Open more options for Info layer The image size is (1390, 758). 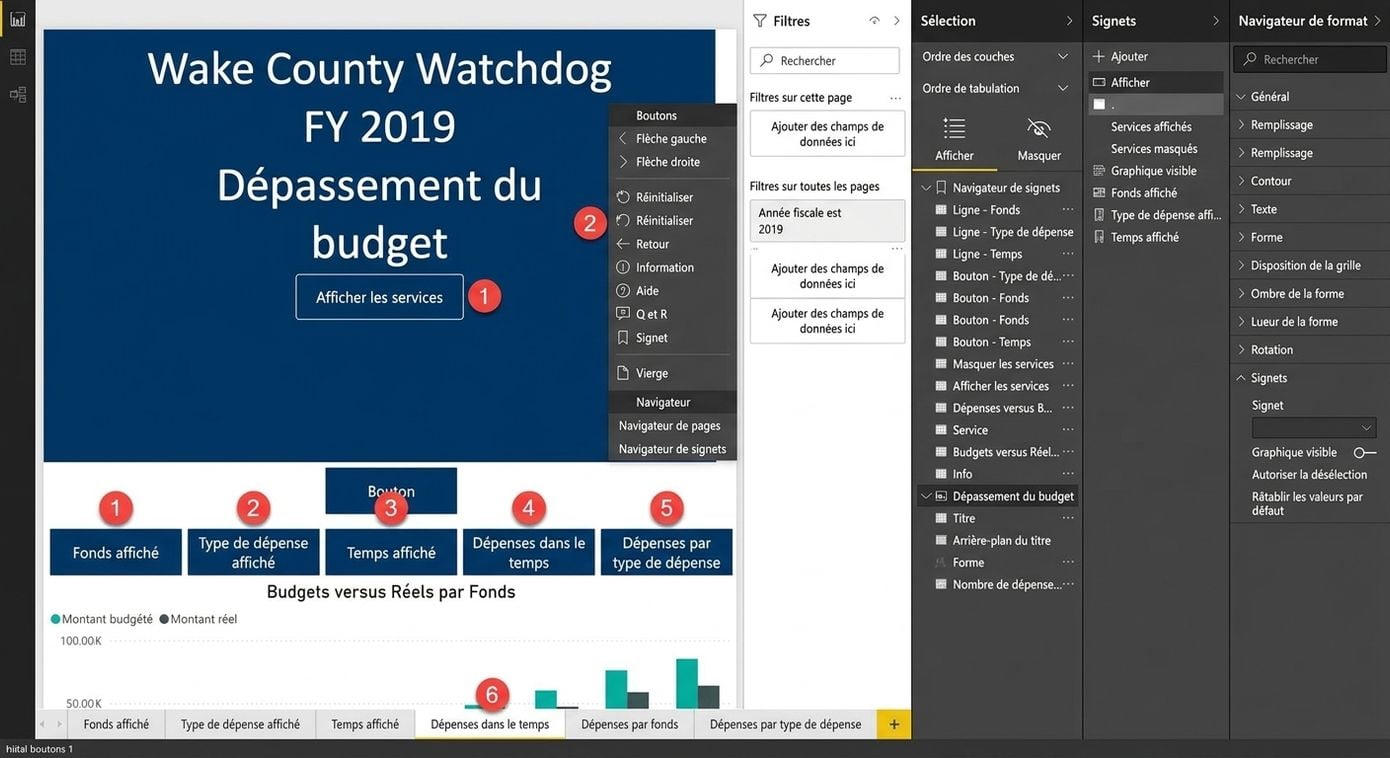(1068, 474)
